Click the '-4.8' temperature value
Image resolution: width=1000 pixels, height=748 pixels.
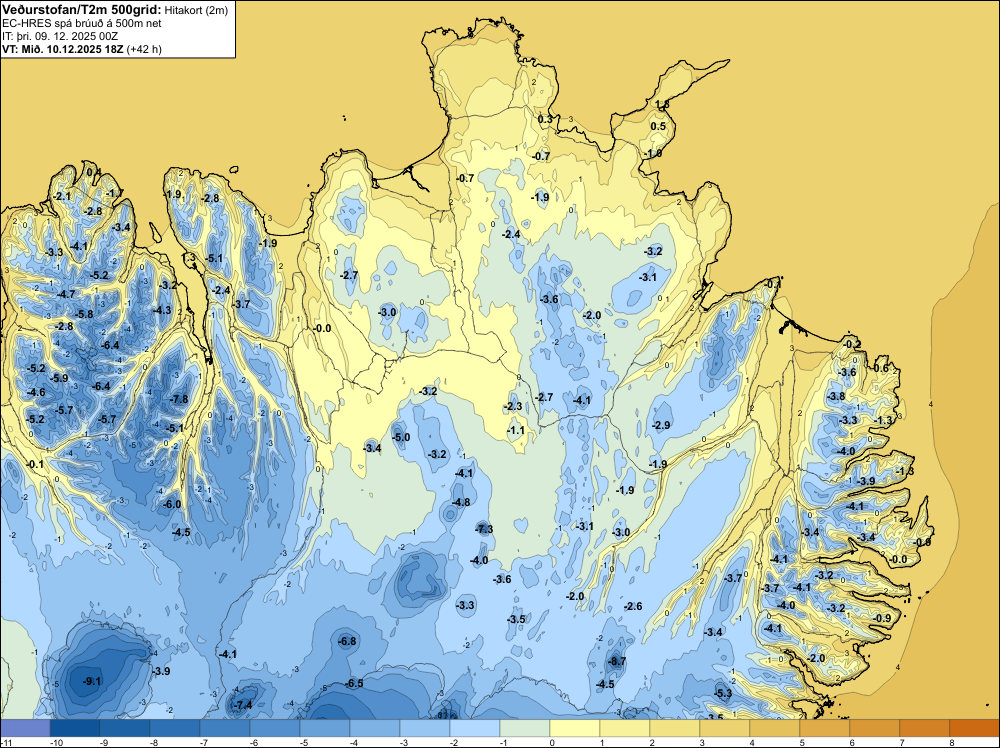[x=461, y=502]
